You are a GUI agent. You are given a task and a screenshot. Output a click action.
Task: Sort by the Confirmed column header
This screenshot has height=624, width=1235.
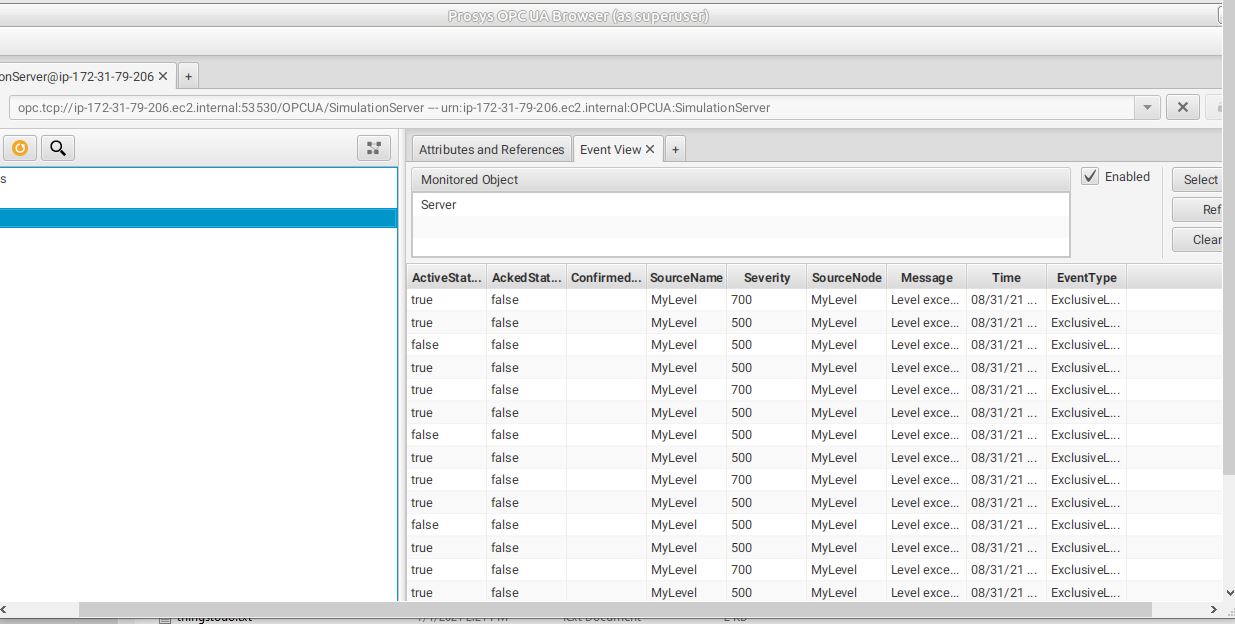[x=607, y=278]
